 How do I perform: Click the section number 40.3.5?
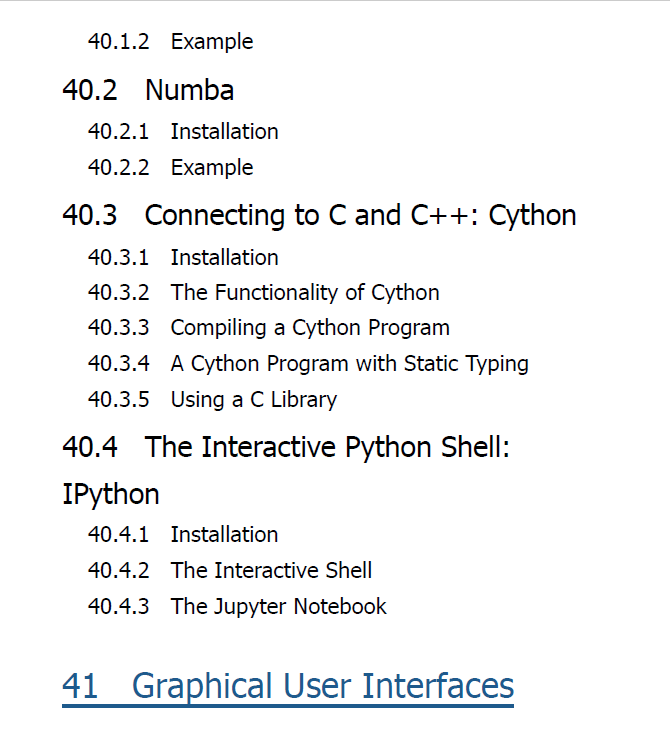click(x=118, y=400)
